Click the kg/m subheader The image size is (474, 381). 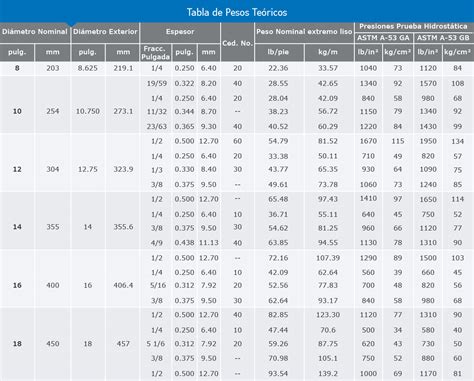328,52
